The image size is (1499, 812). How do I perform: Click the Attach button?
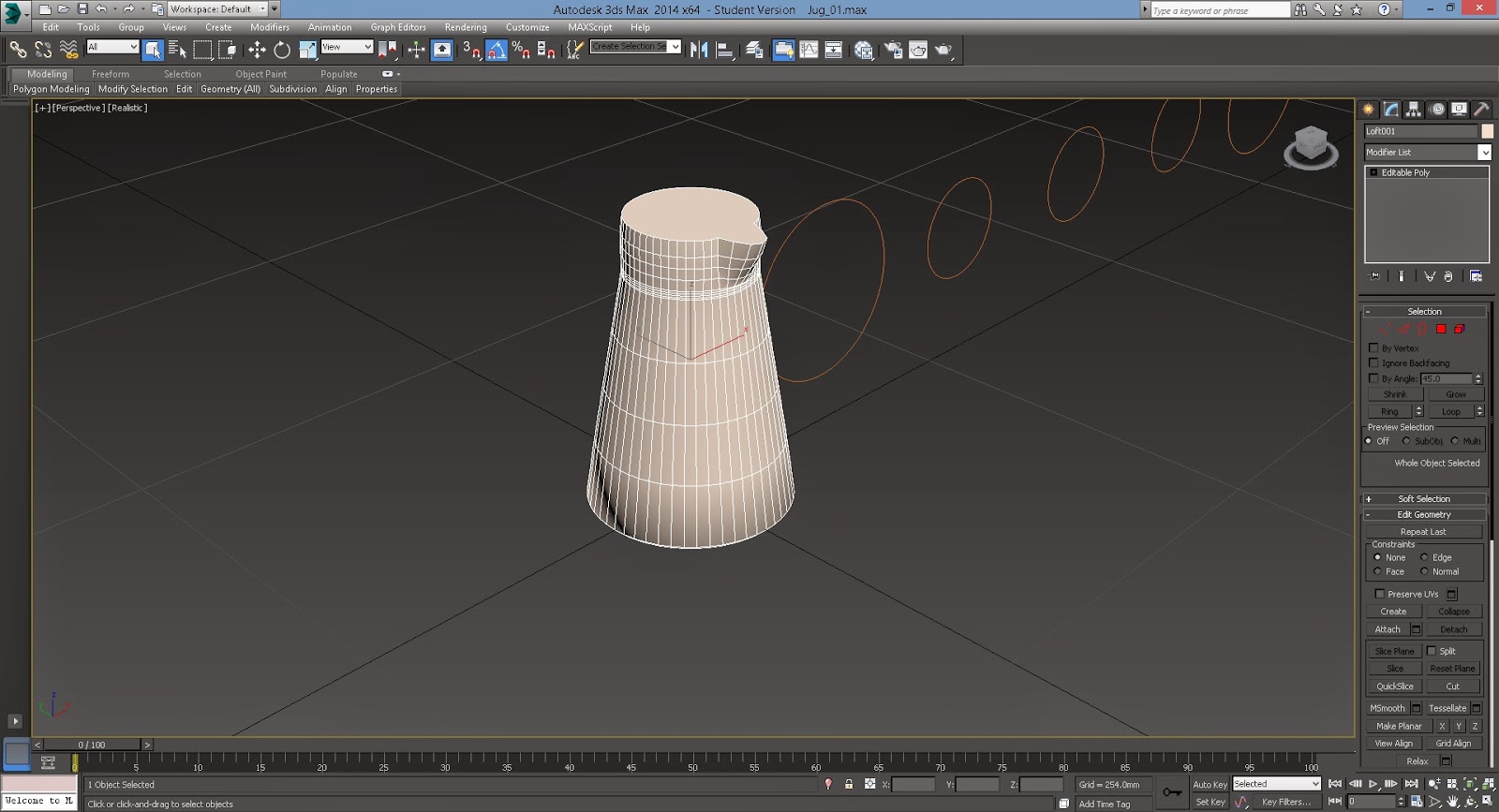pos(1388,629)
